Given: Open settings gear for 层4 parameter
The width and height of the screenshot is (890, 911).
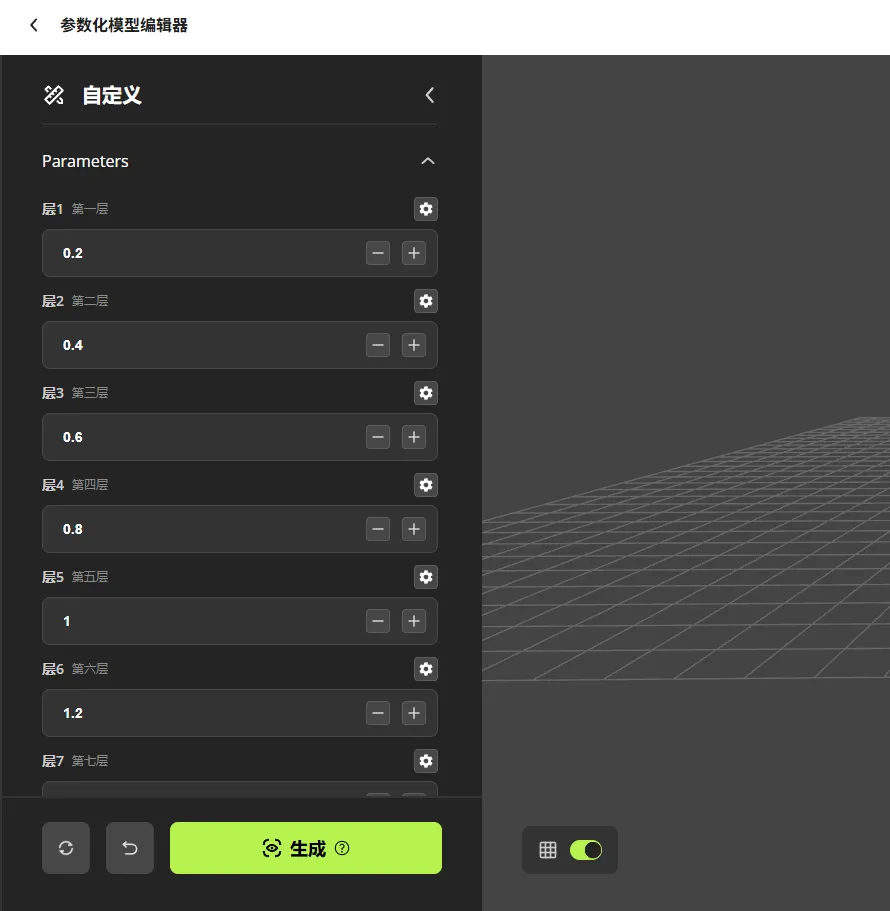Looking at the screenshot, I should click(426, 485).
